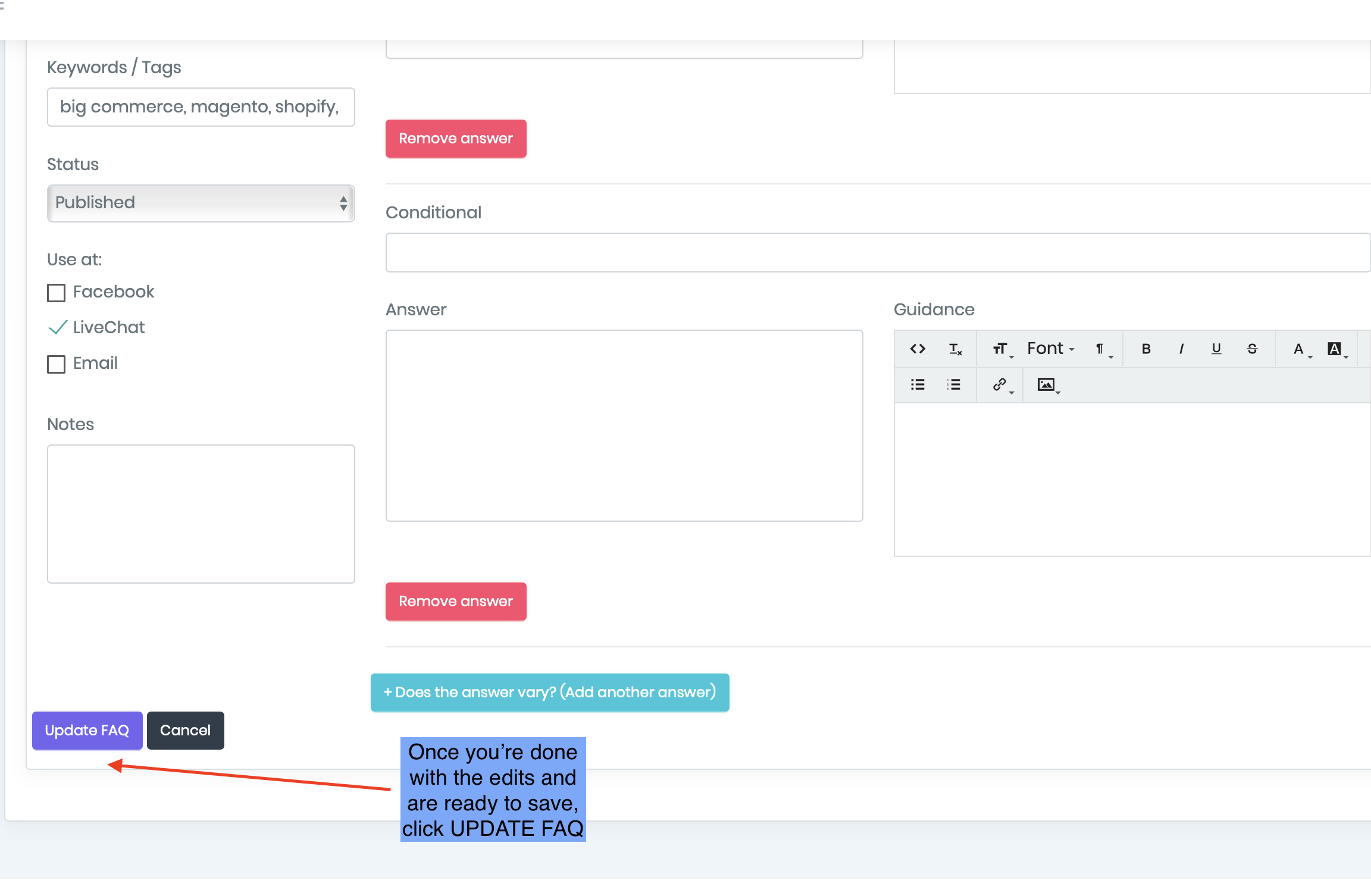Apply bold formatting in Guidance toolbar
Viewport: 1371px width, 896px height.
pos(1145,349)
